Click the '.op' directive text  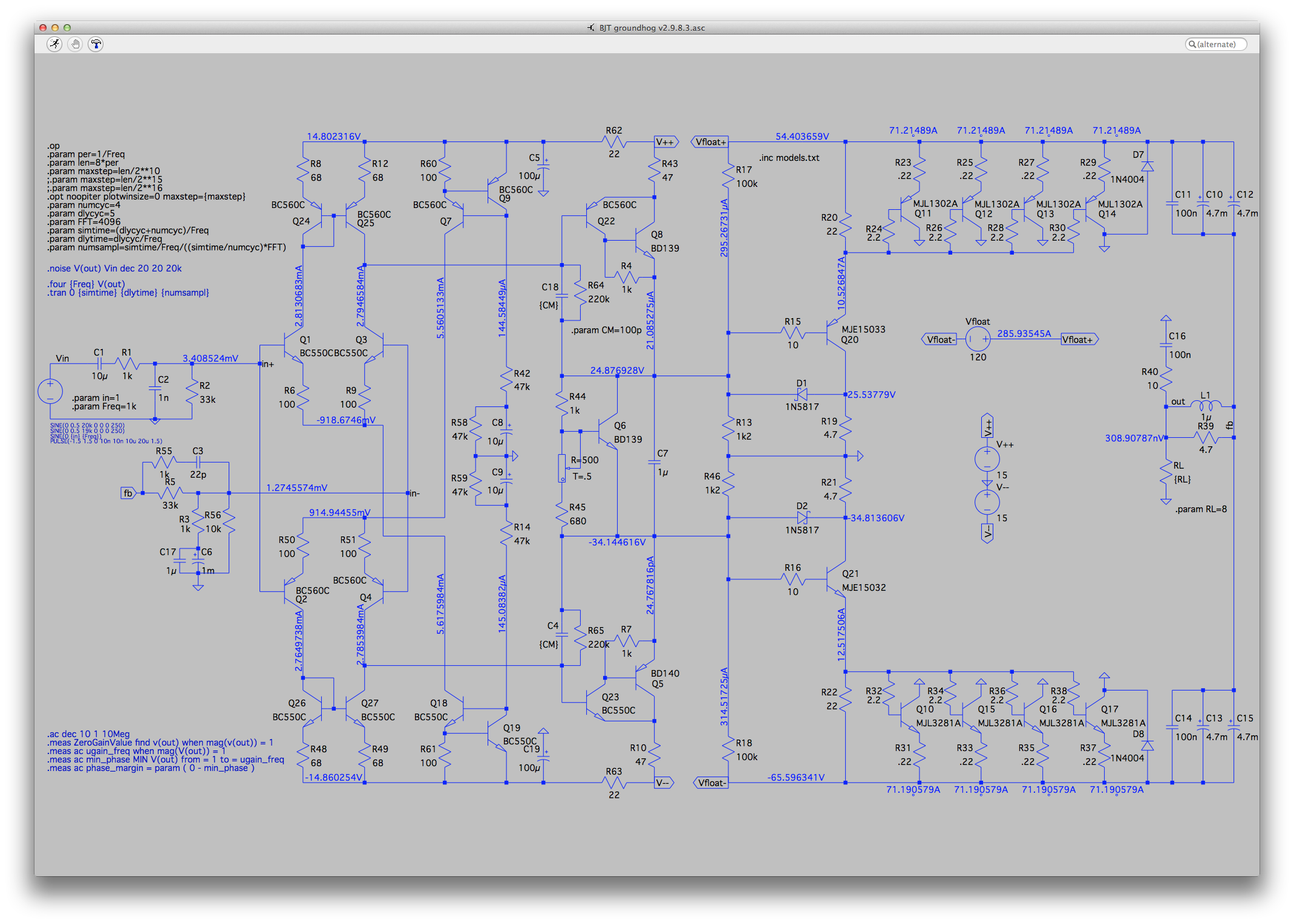[x=54, y=146]
